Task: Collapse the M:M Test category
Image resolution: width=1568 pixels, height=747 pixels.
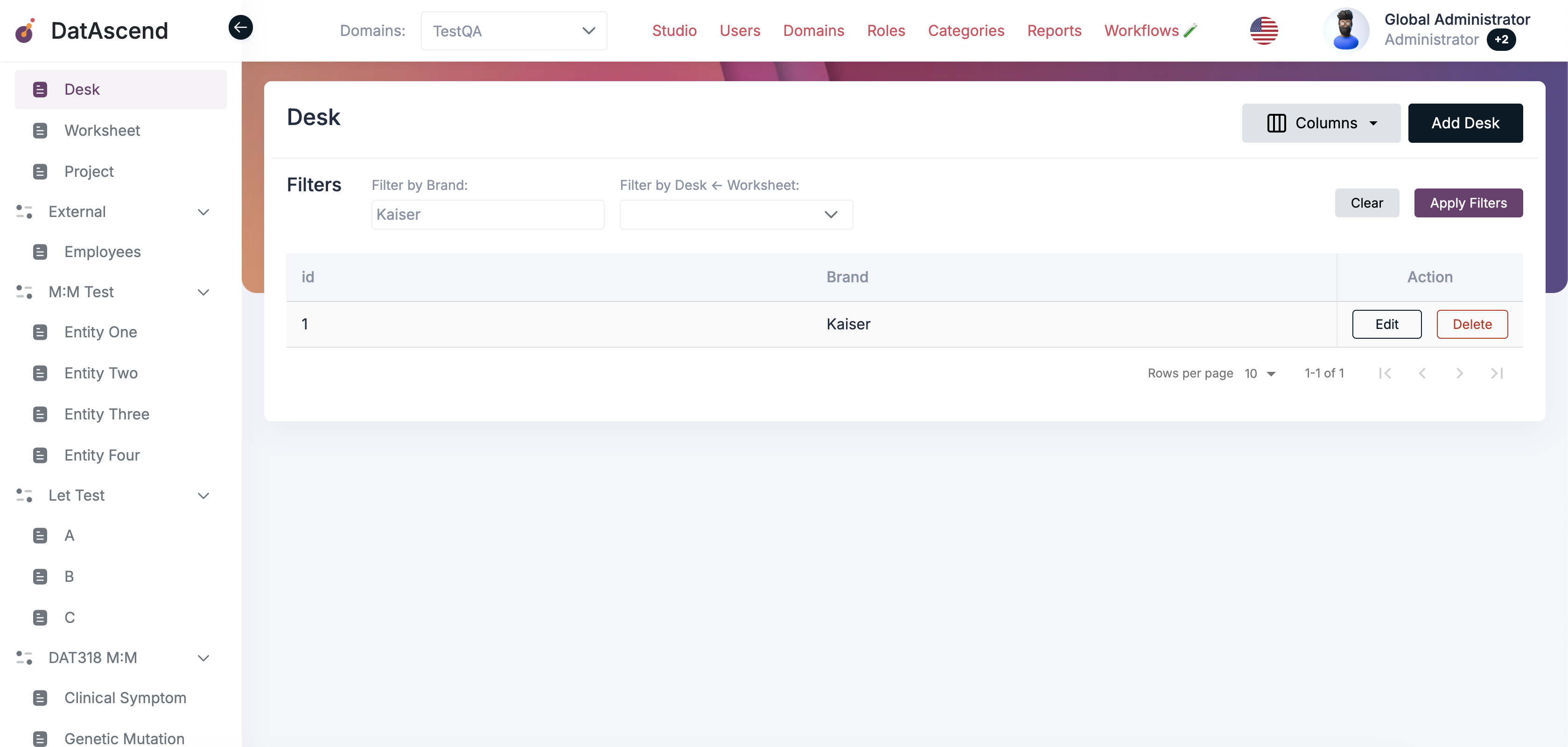Action: point(203,292)
